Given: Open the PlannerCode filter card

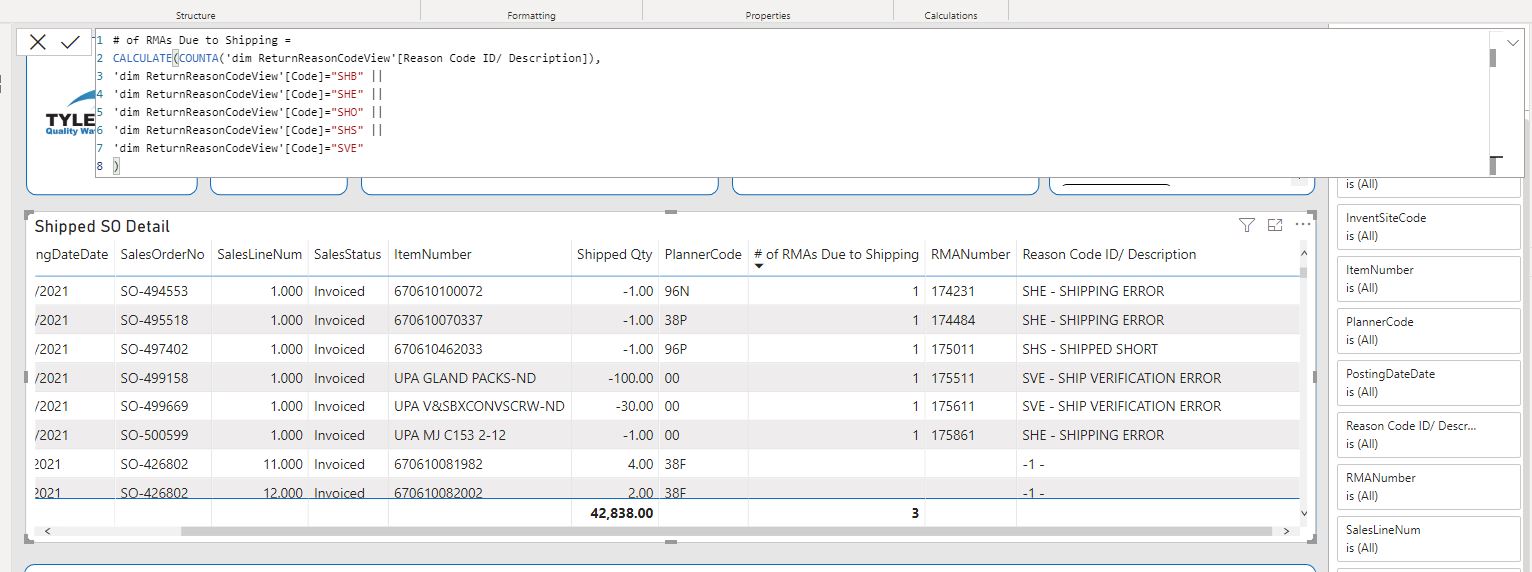Looking at the screenshot, I should (1428, 331).
